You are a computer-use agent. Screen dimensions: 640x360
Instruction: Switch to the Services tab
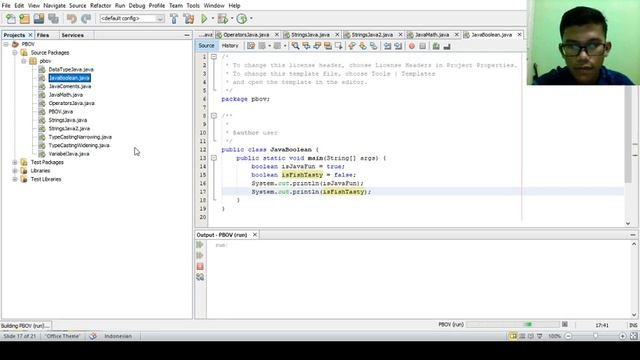73,35
